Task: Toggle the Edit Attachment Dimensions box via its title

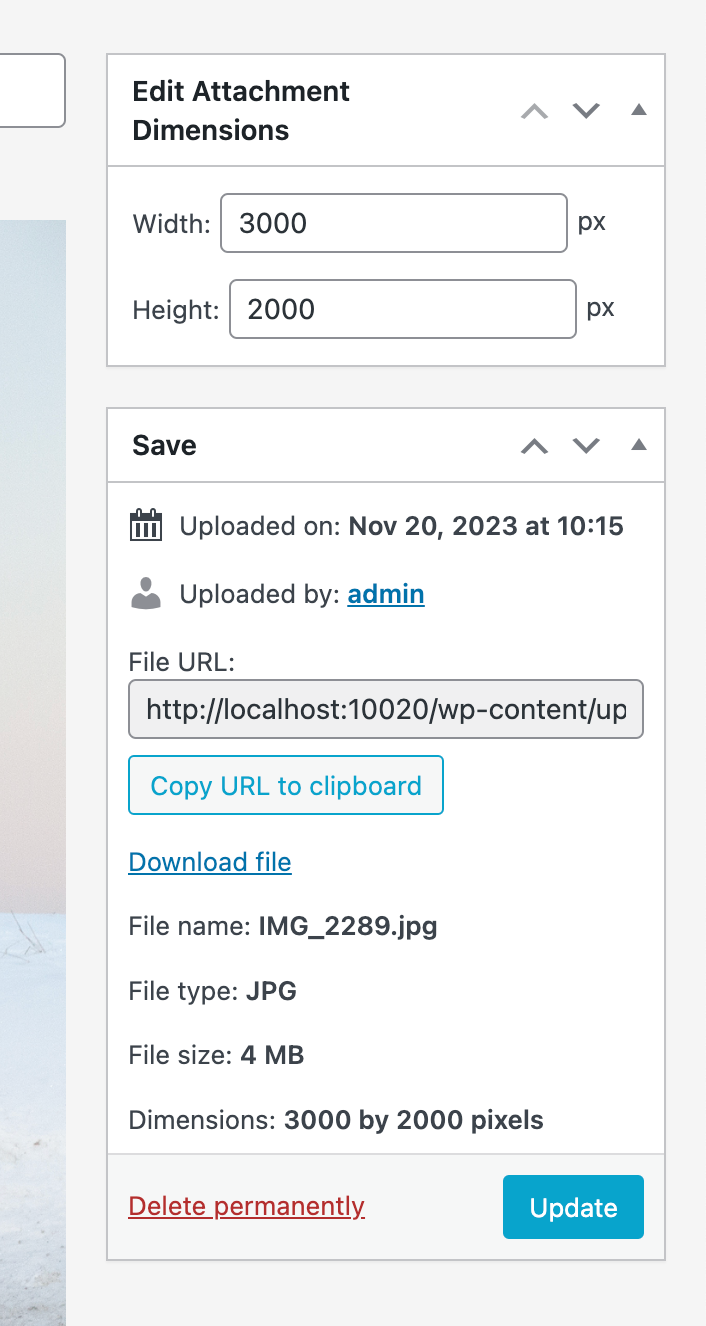Action: [240, 110]
